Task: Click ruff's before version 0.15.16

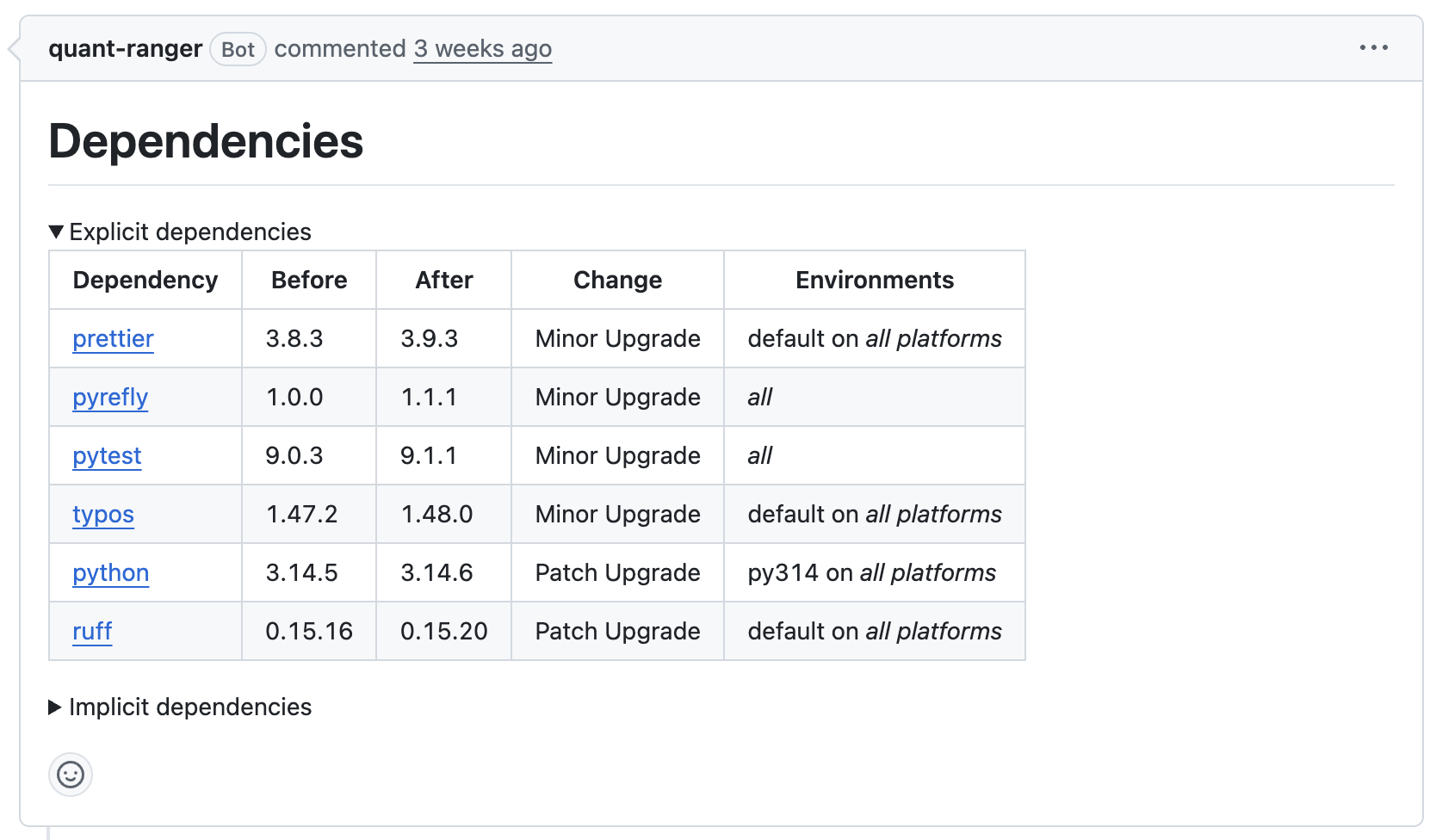Action: coord(309,632)
